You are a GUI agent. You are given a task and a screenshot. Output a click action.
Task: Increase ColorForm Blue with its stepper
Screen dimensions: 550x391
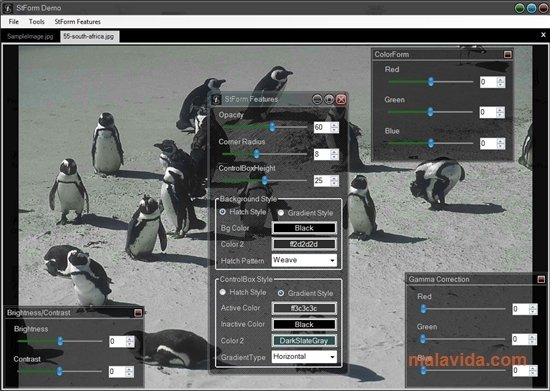[501, 141]
